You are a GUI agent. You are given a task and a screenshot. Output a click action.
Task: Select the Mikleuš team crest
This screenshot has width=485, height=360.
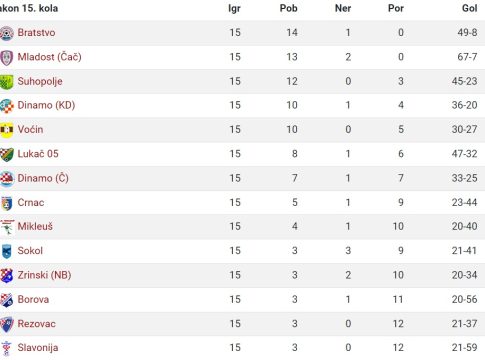pos(6,227)
